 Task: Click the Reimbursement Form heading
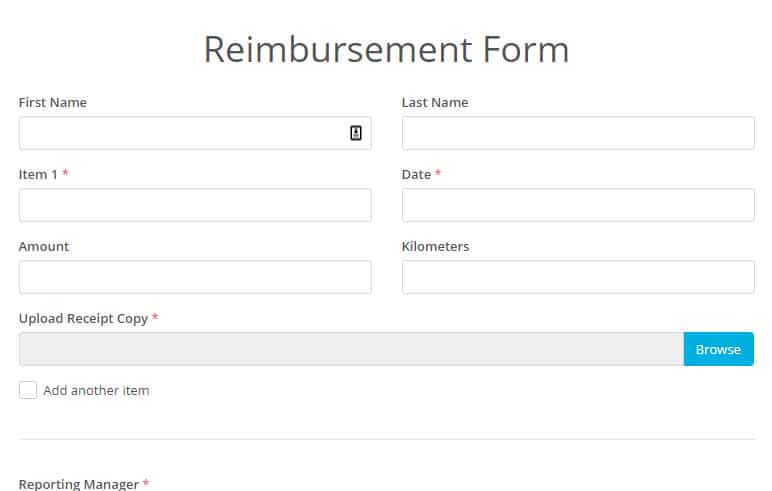pos(386,49)
